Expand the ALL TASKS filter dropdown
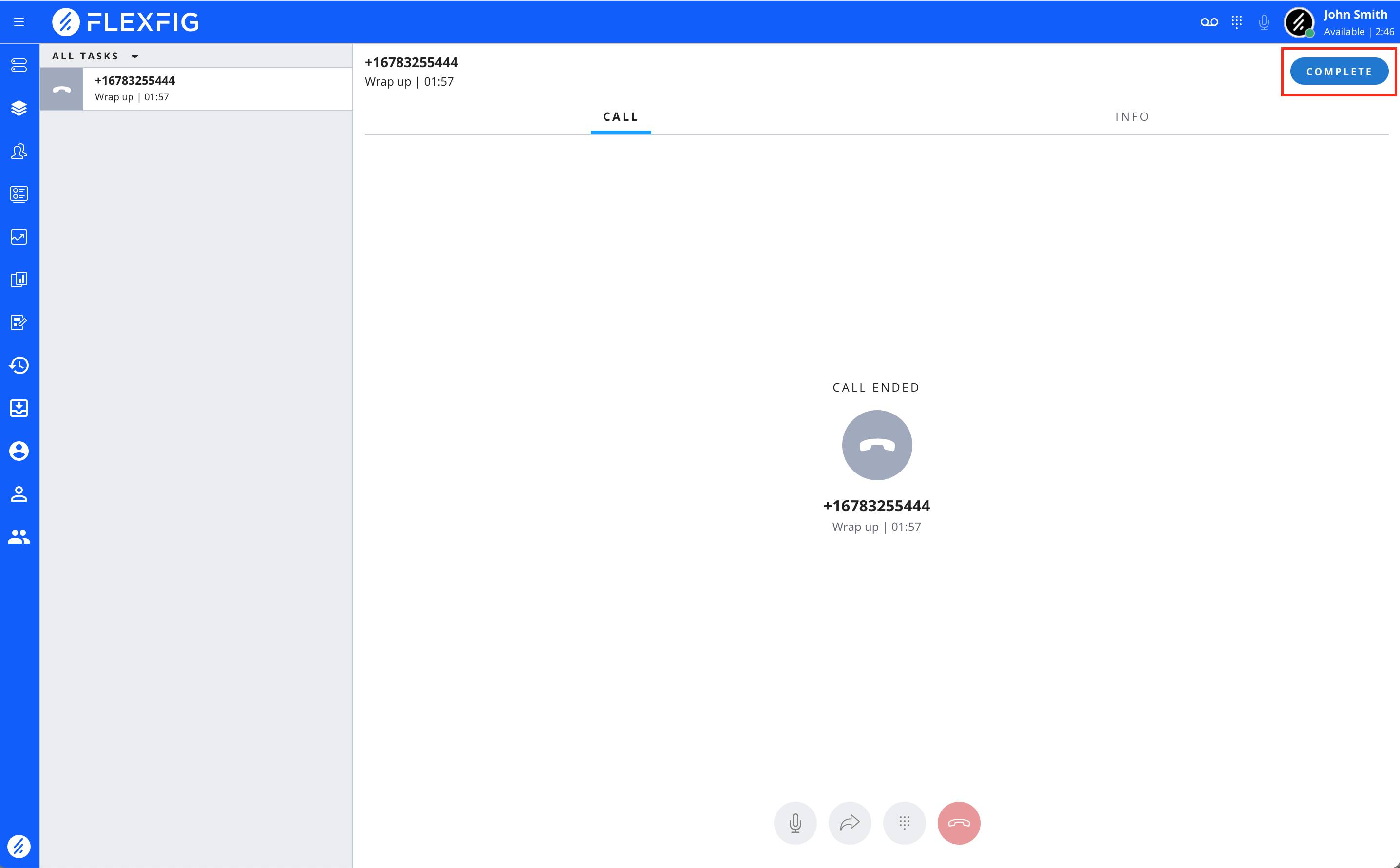 [x=95, y=56]
